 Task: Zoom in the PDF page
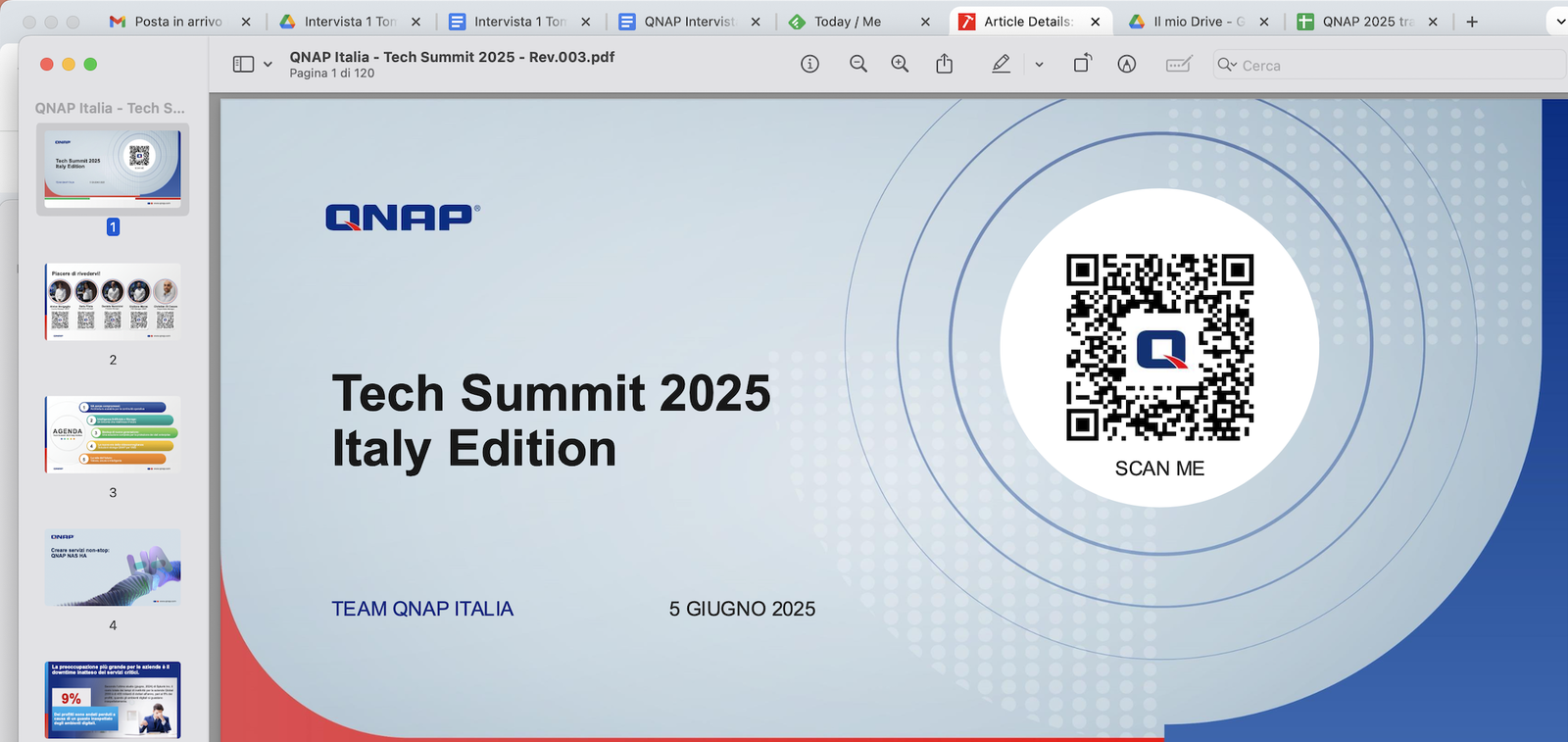900,64
